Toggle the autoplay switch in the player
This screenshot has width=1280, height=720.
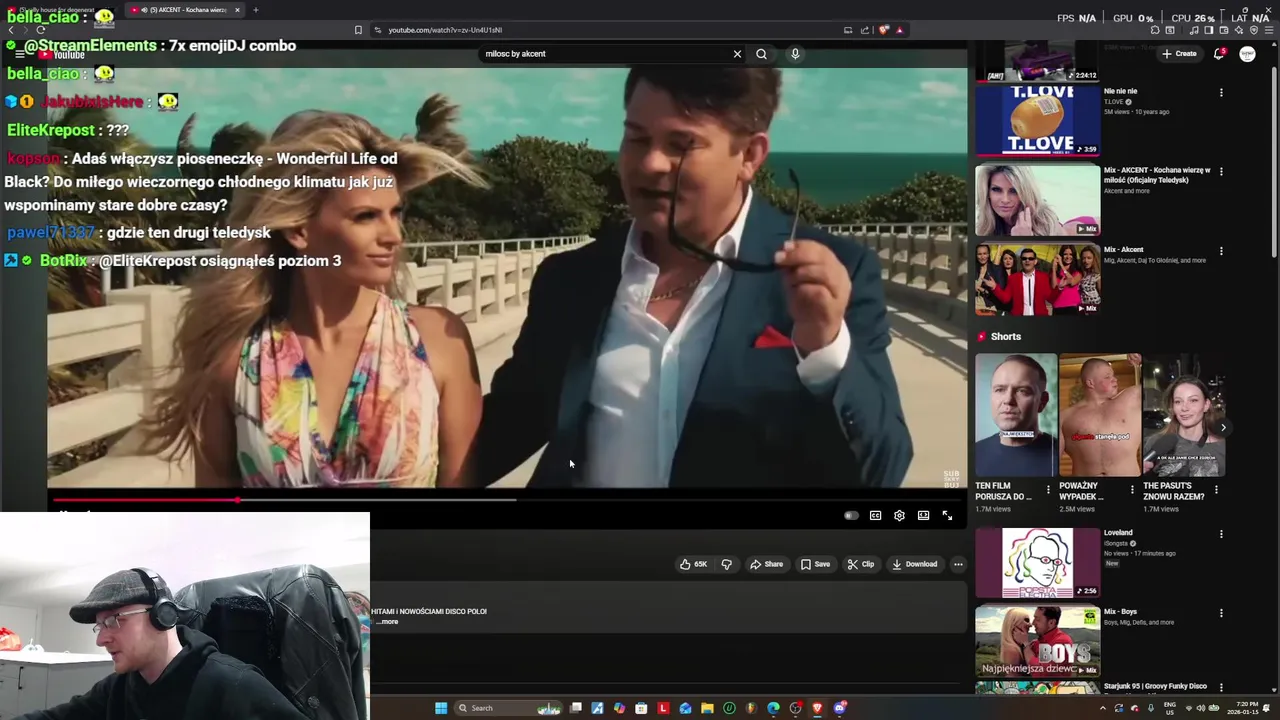click(851, 516)
